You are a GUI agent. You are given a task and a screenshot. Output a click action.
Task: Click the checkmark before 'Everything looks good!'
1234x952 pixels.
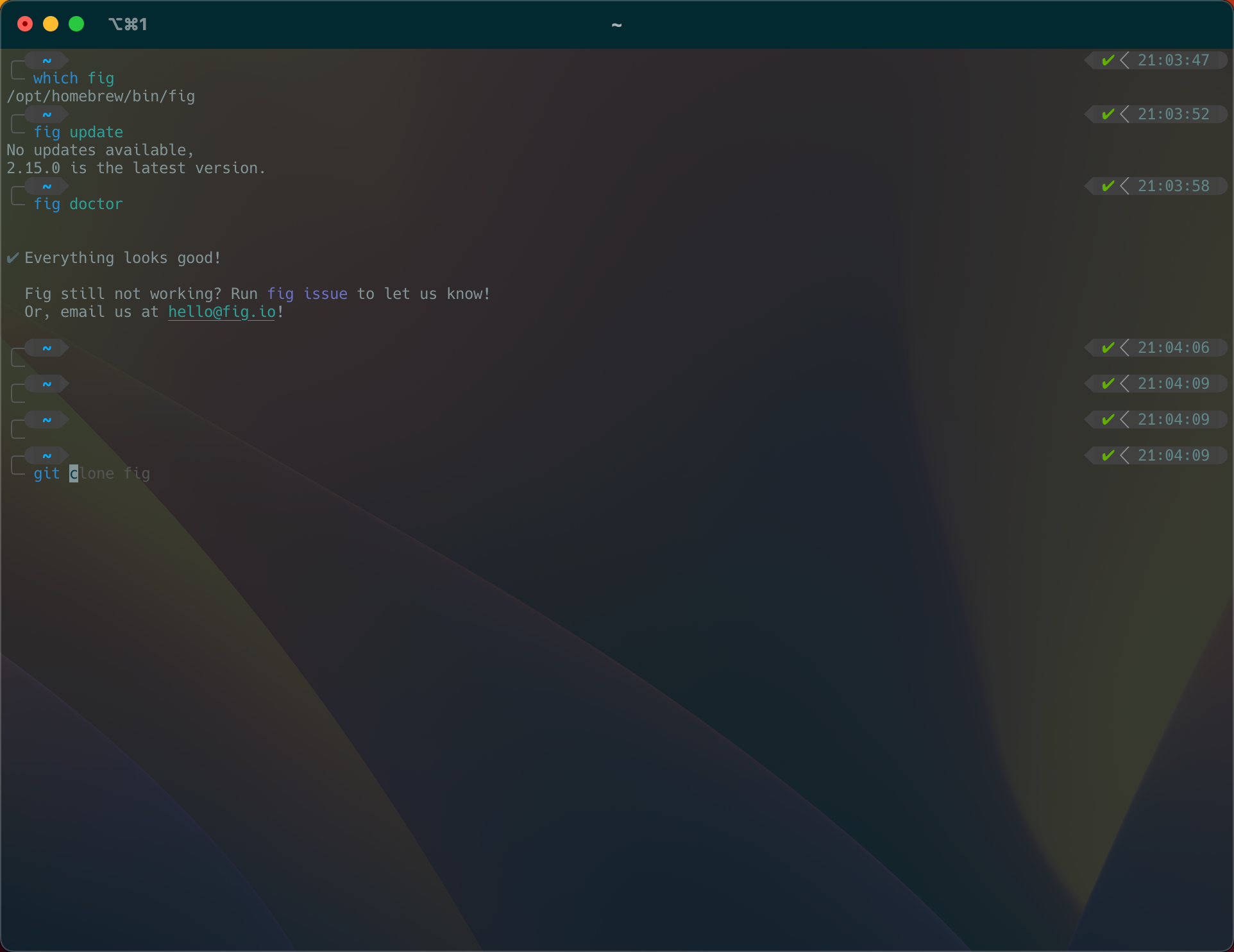(x=12, y=257)
